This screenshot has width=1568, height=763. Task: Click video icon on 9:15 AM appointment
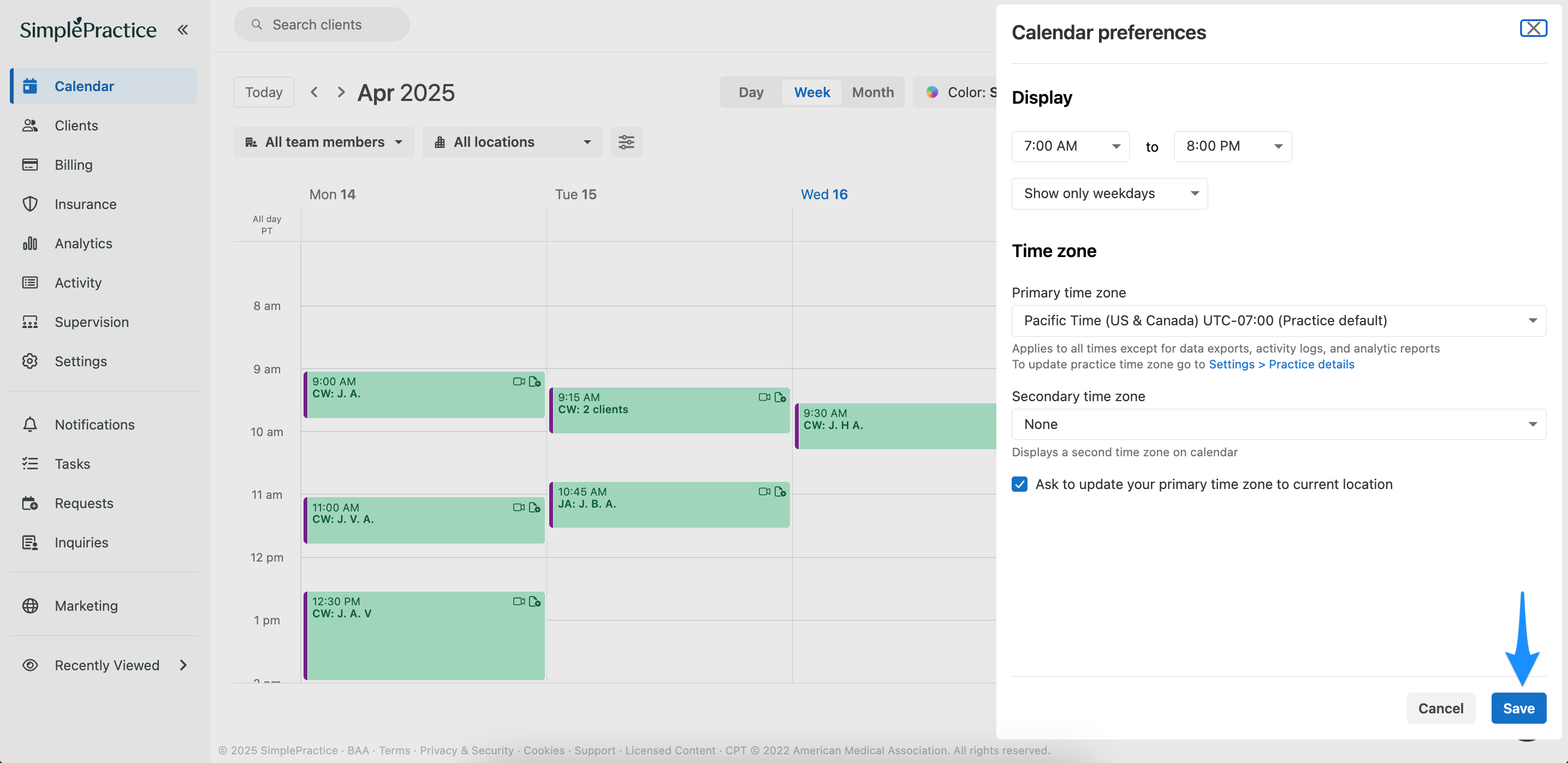(764, 397)
